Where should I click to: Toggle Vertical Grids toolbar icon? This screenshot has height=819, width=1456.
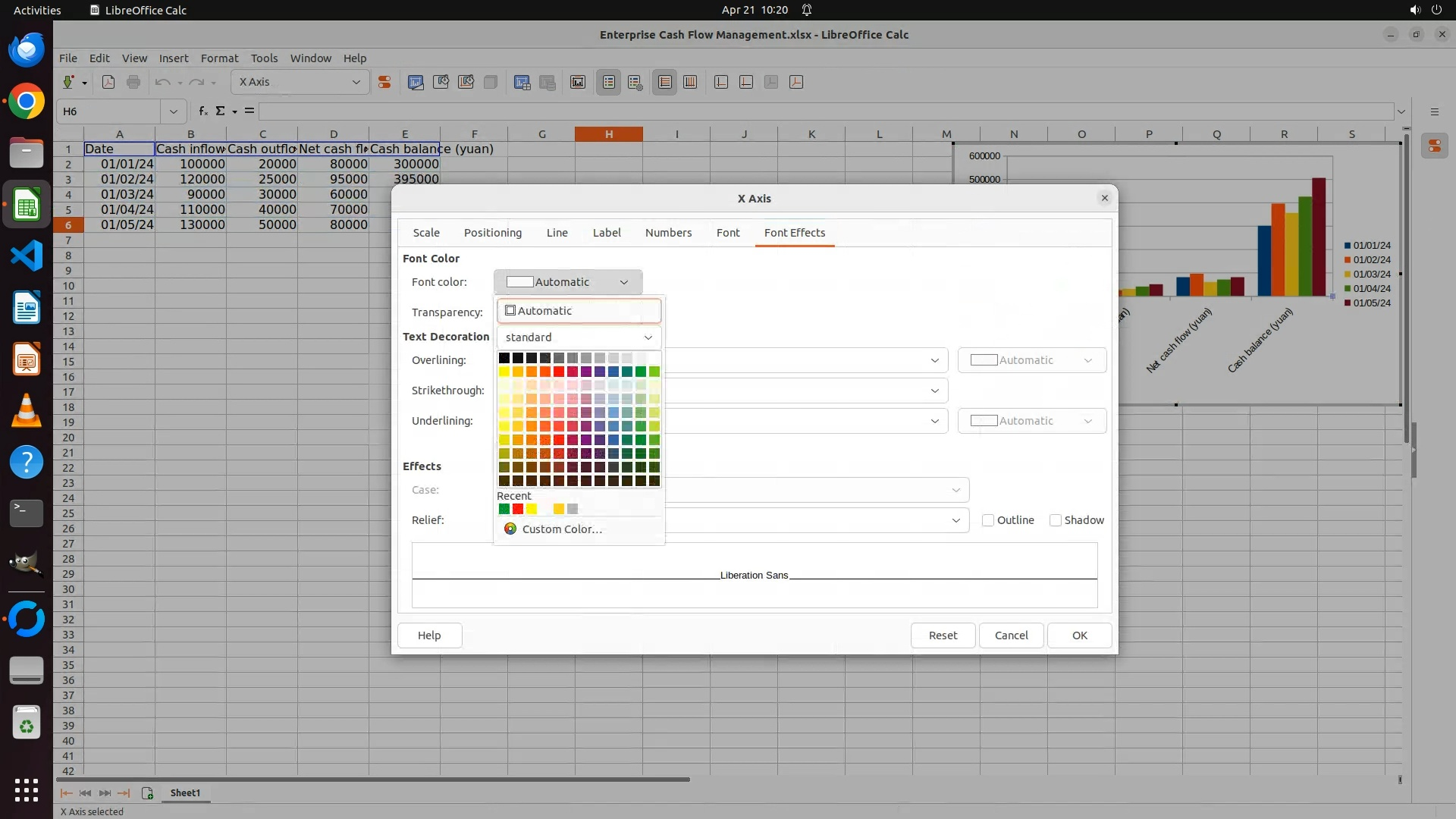click(690, 82)
